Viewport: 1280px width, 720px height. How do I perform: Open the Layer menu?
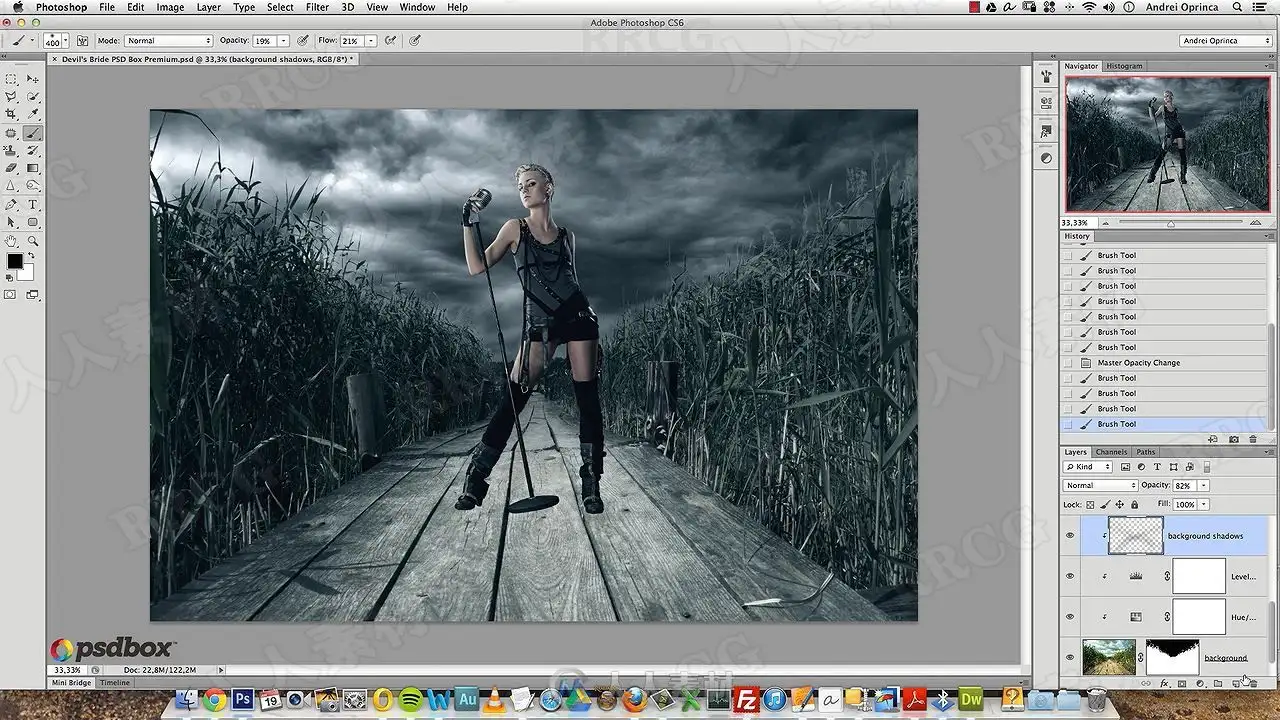[x=209, y=7]
